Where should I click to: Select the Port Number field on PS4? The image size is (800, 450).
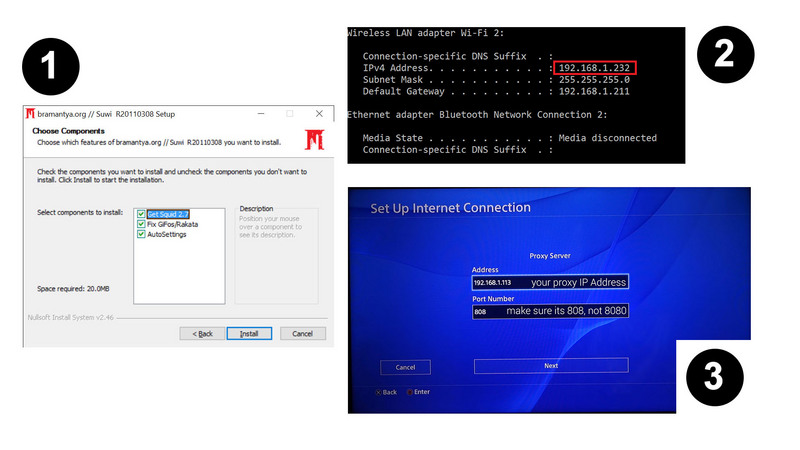point(550,311)
